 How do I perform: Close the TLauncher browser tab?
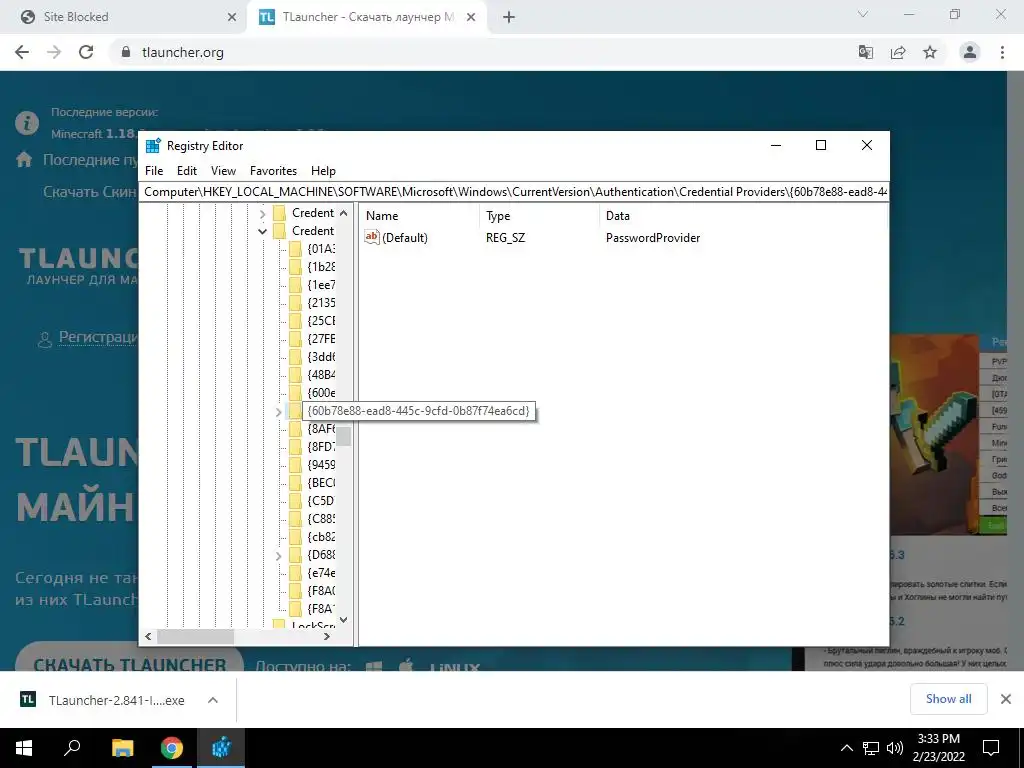click(471, 18)
